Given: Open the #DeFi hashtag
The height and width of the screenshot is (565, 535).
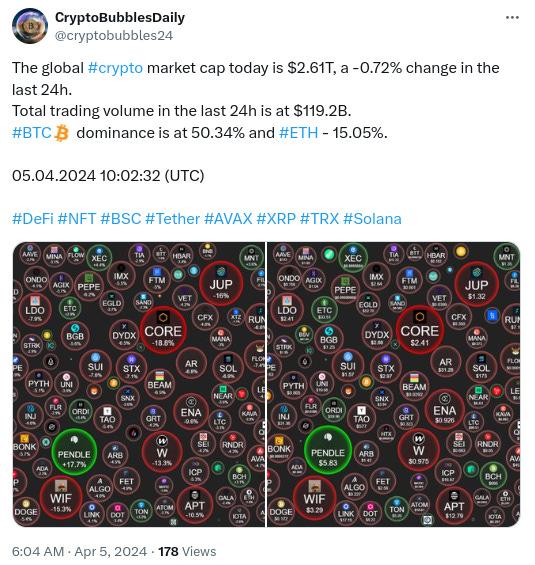Looking at the screenshot, I should pyautogui.click(x=33, y=219).
